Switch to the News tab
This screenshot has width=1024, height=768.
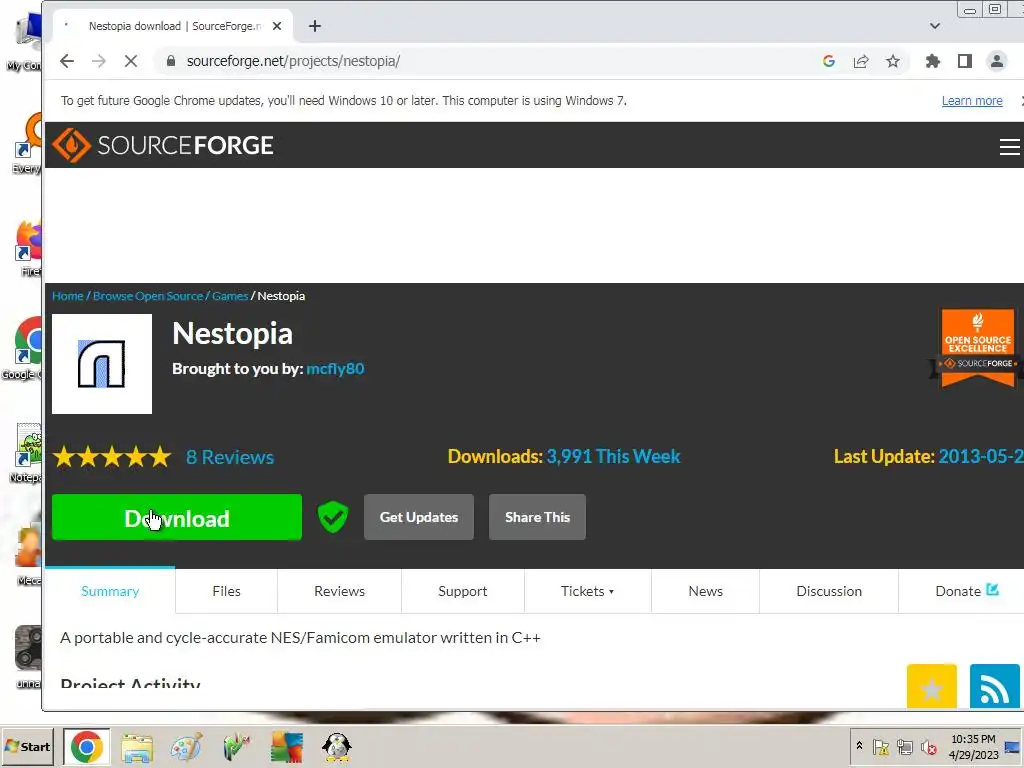coord(705,591)
